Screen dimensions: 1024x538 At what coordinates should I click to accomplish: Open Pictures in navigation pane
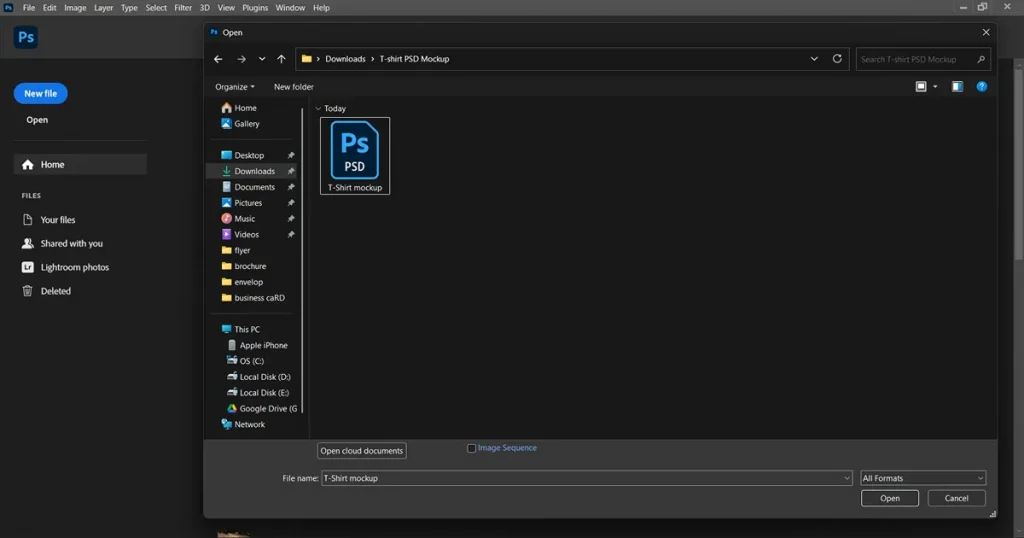click(x=242, y=203)
